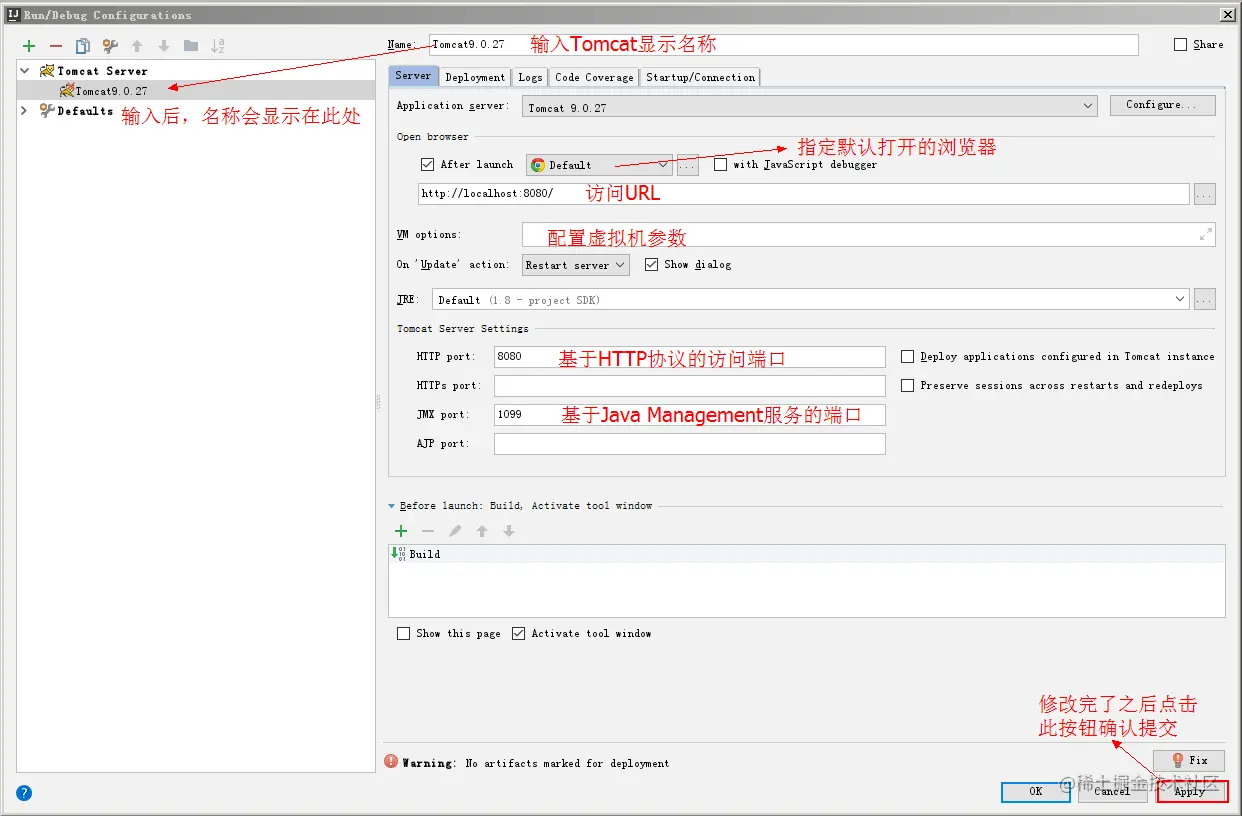
Task: Click the Apply button
Action: coord(1191,791)
